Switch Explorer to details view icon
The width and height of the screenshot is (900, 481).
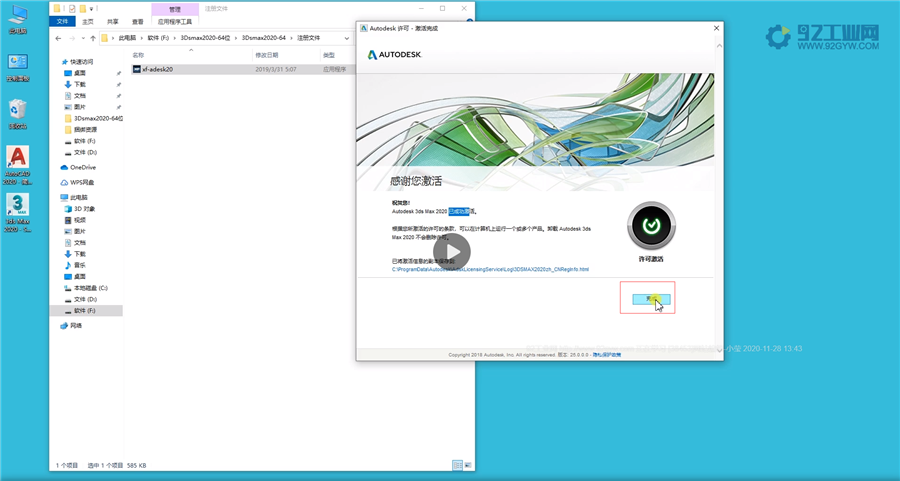[x=457, y=466]
